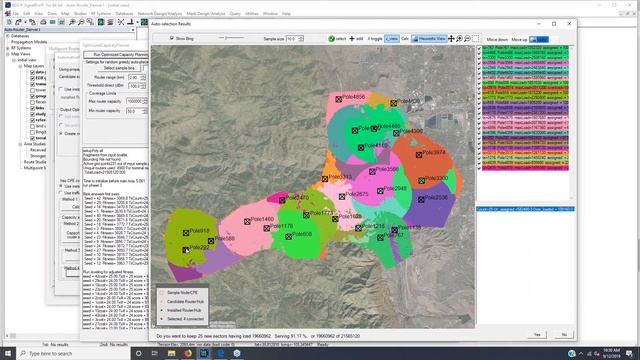
Task: Click the zoom window magnifier in main toolbar
Action: [x=90, y=22]
